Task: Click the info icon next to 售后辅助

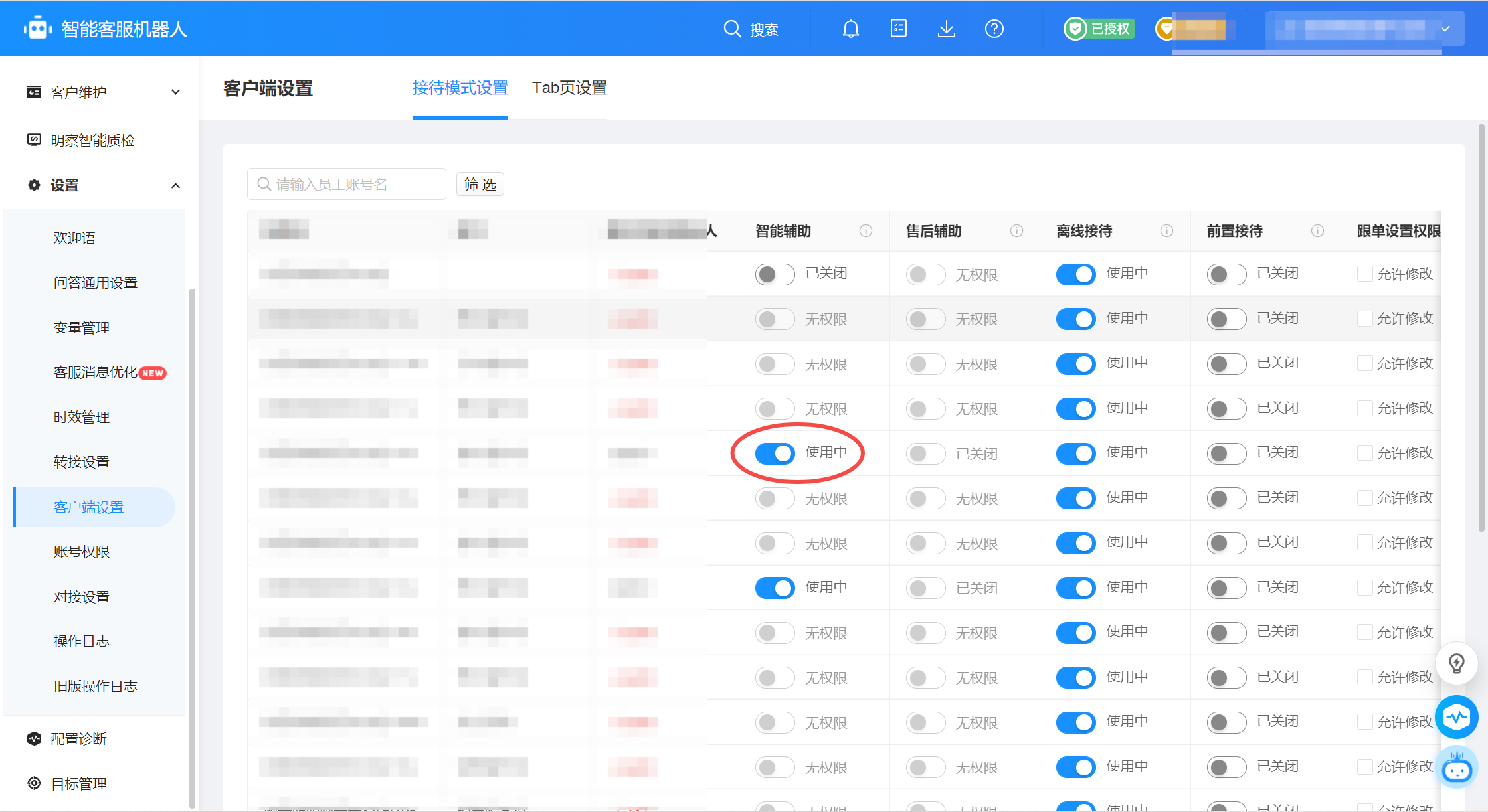Action: click(1016, 231)
